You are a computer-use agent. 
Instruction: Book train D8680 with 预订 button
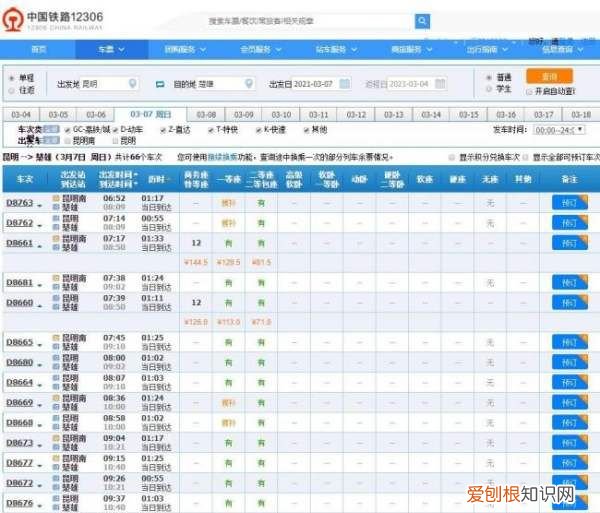(570, 362)
